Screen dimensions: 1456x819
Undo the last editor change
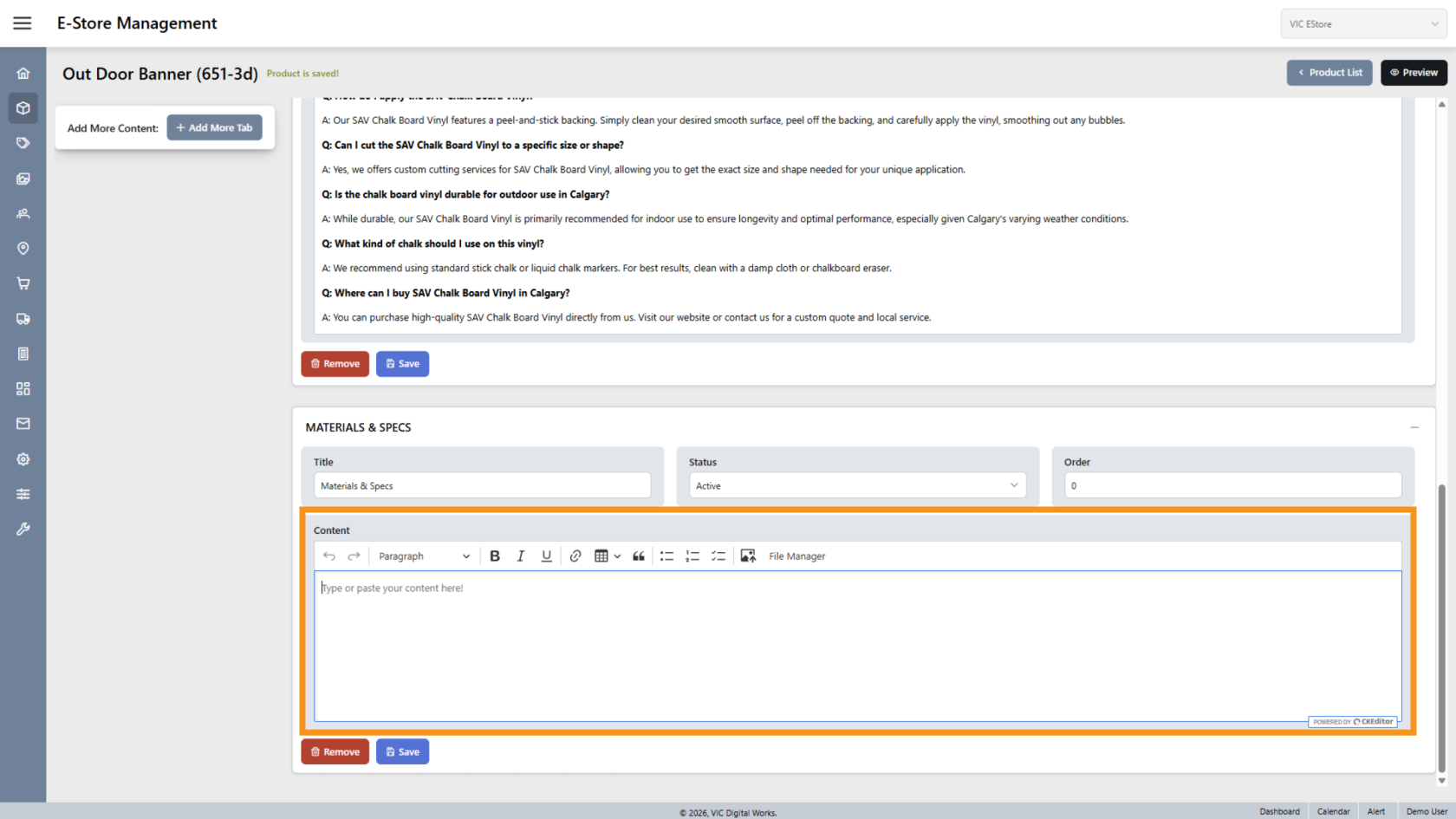tap(329, 556)
